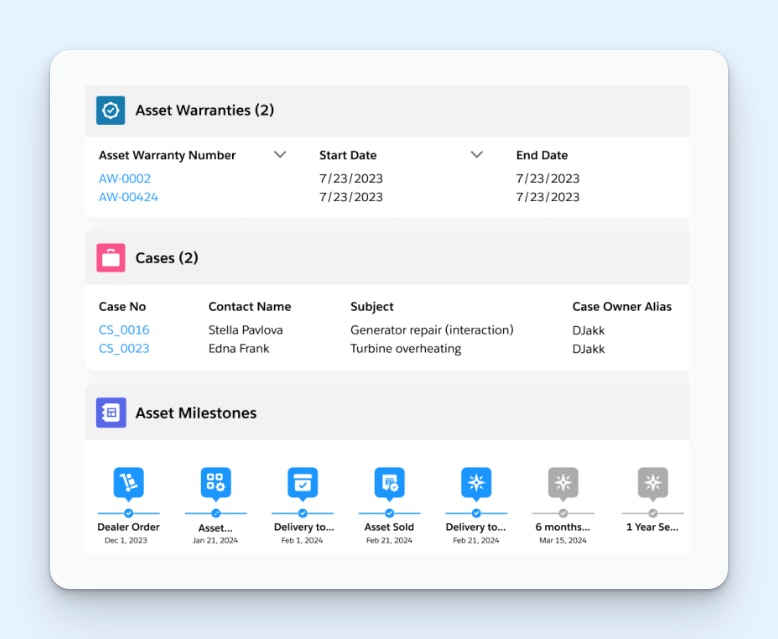Select the Feb 21, 2024 Delivery to milestone icon
The width and height of the screenshot is (778, 639).
tap(476, 483)
